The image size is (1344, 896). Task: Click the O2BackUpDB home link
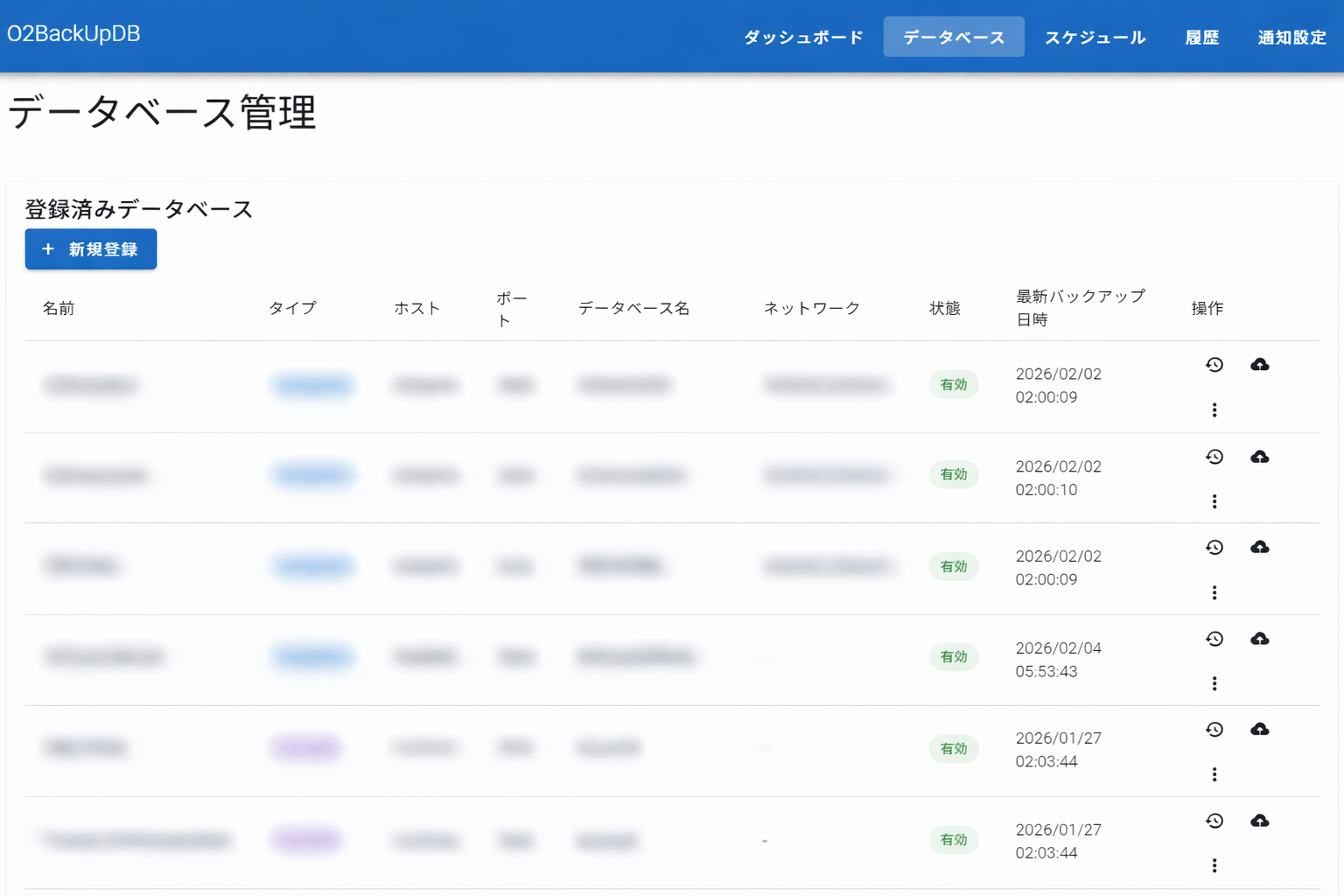[x=73, y=33]
